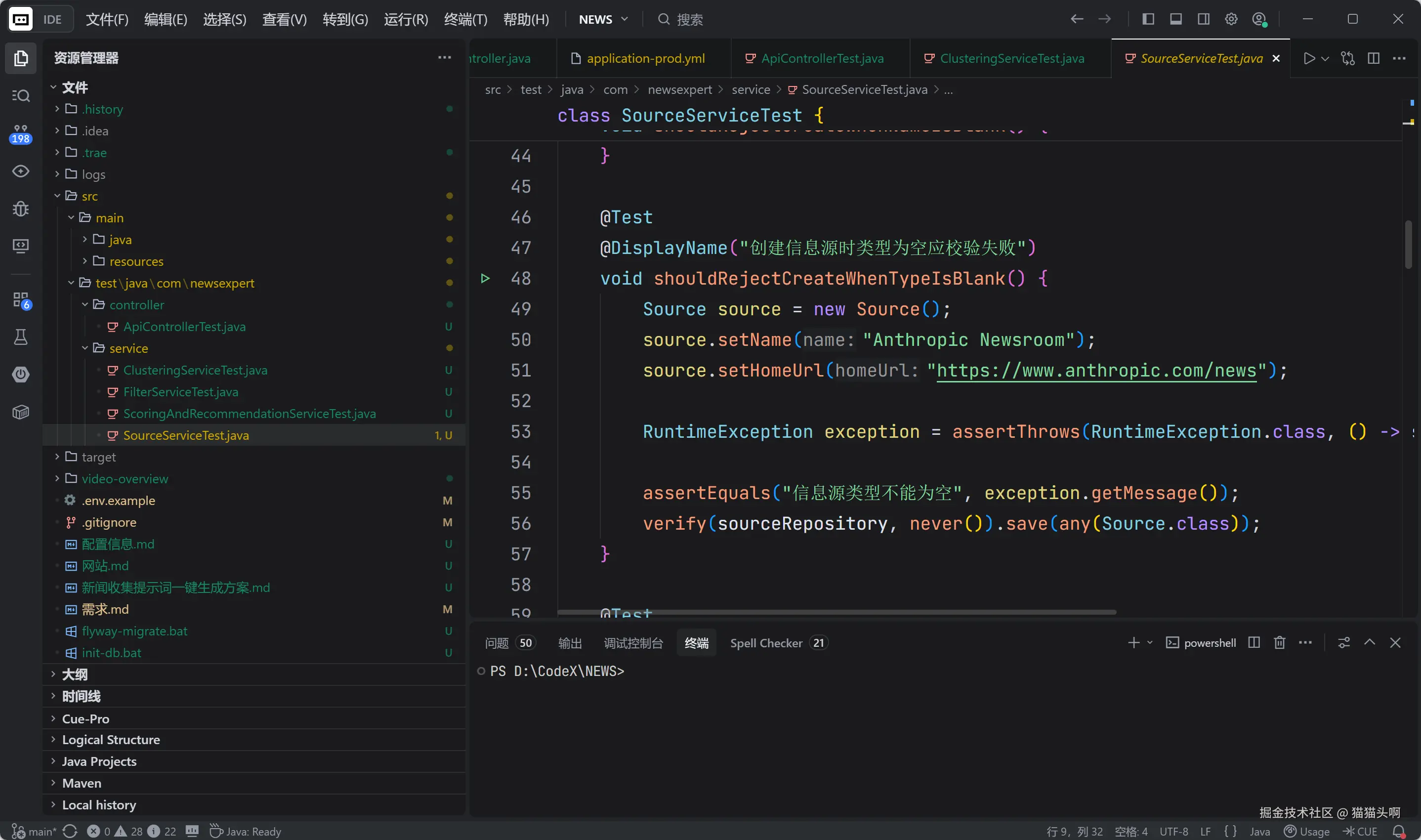Click service in the breadcrumb path
Screen dimensions: 1421x840
[x=751, y=89]
